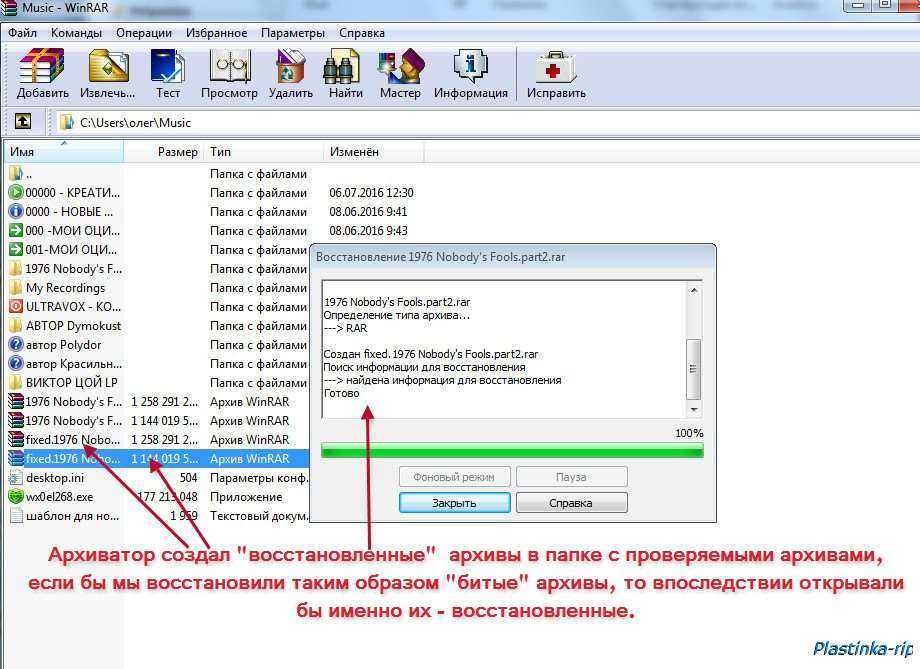920x669 pixels.
Task: Click the address path C:\Users\олег\Music
Action: tap(136, 123)
